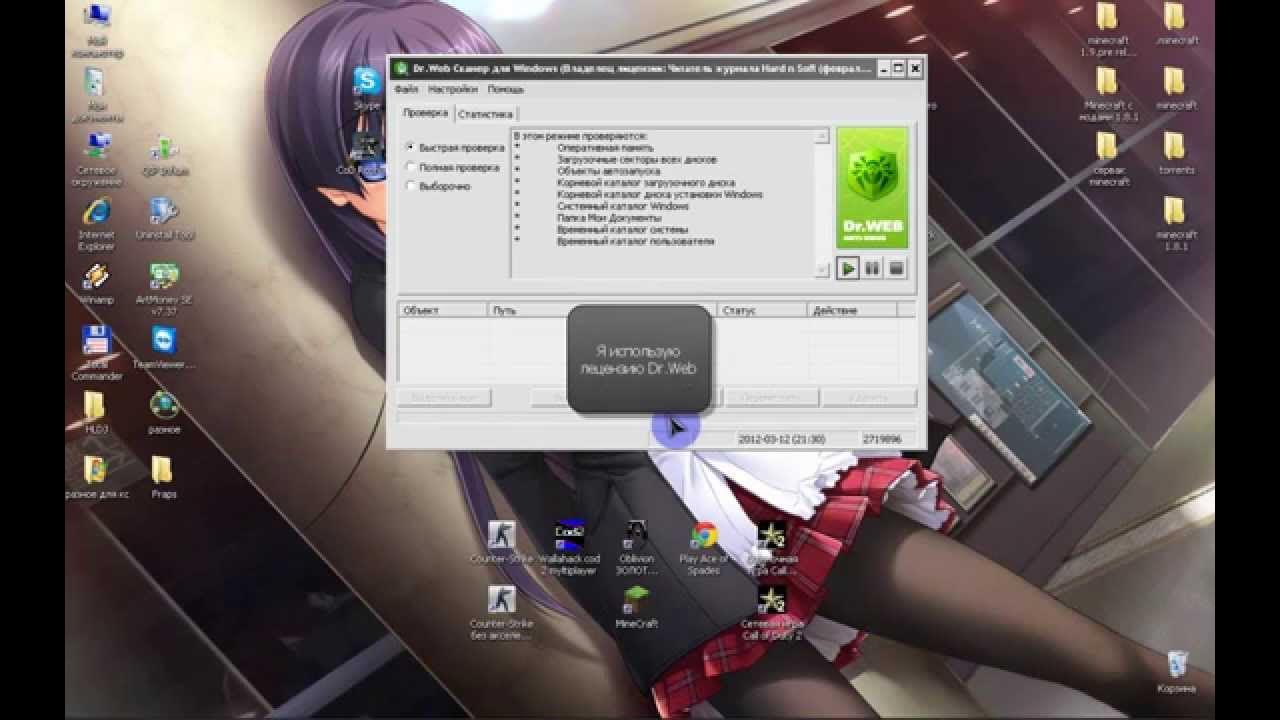
Task: Open the HLDJ folder
Action: 94,413
